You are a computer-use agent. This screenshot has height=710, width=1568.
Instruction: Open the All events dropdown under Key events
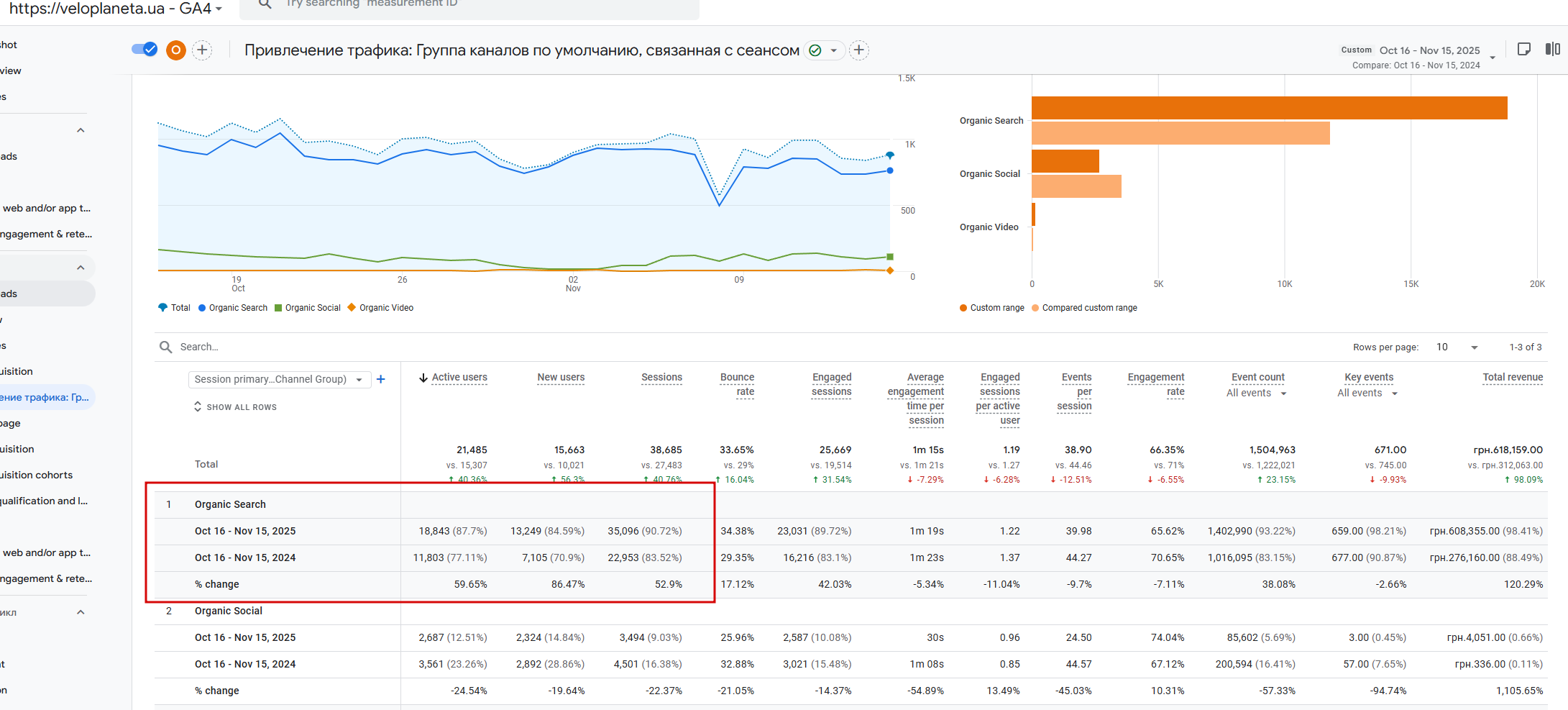[1367, 393]
